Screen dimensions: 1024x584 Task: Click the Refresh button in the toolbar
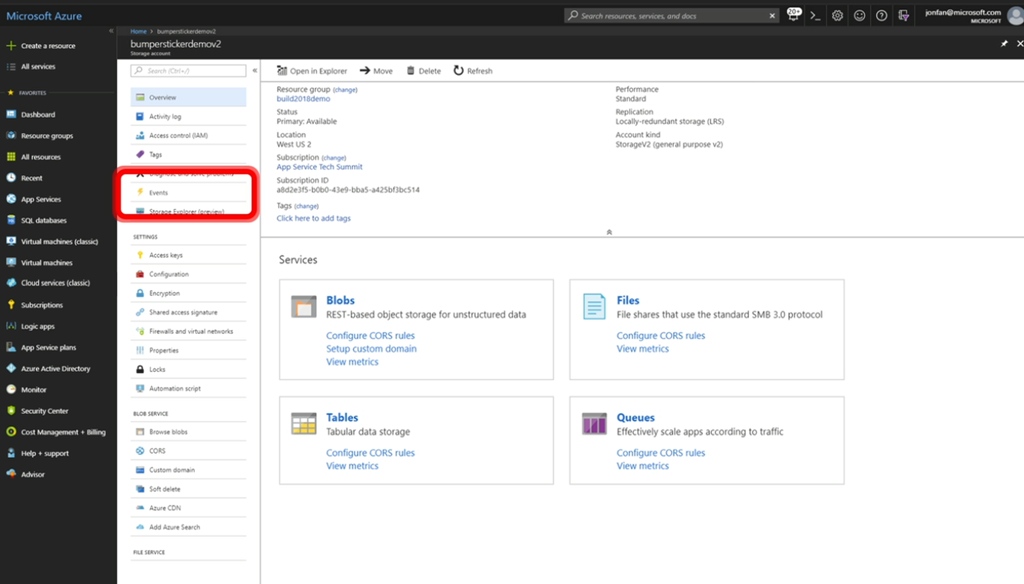coord(473,71)
